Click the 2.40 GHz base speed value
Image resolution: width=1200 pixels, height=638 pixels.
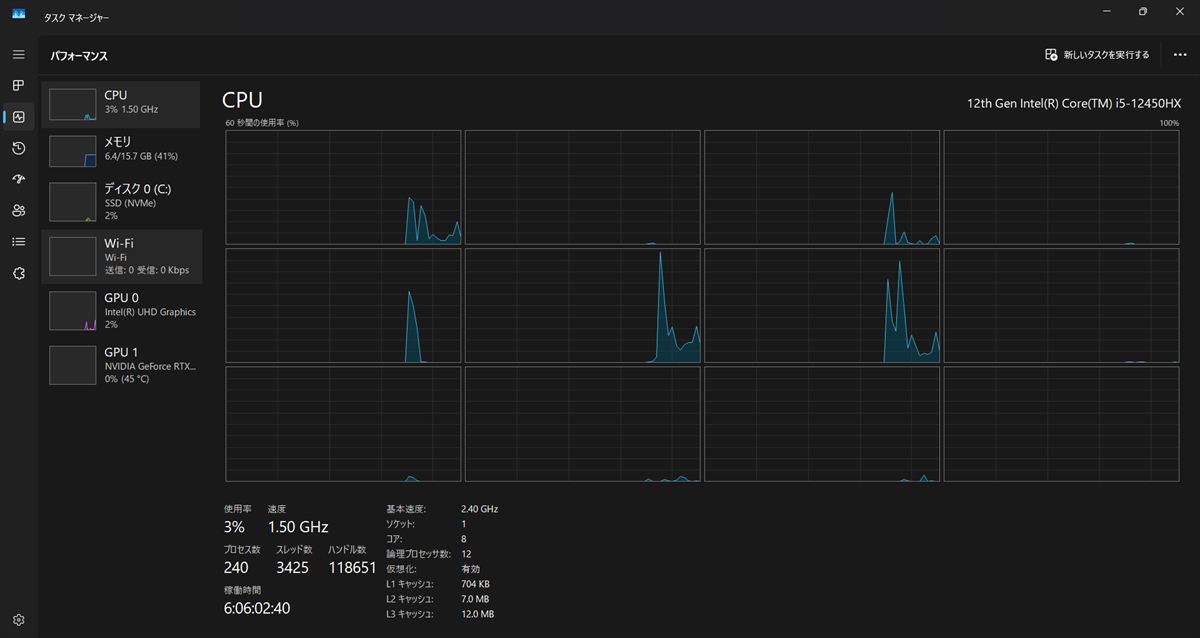coord(480,509)
